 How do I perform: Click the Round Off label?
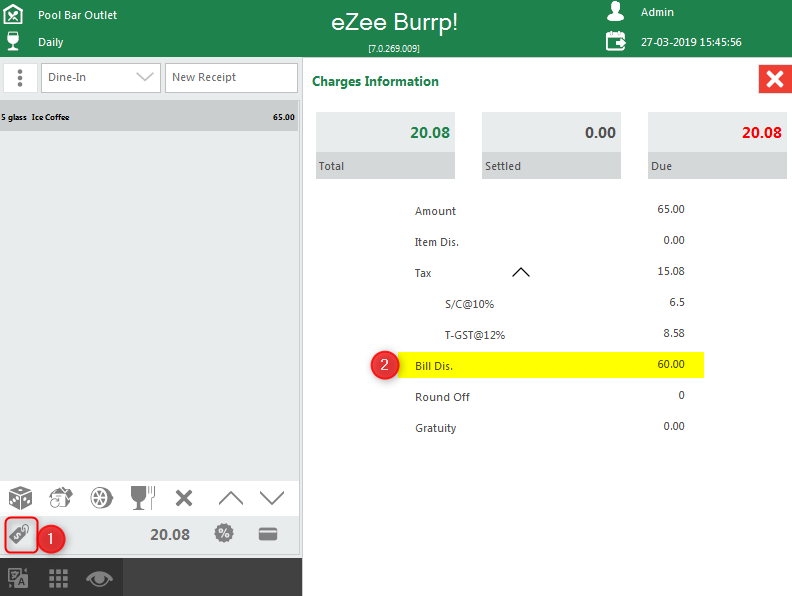pyautogui.click(x=442, y=397)
